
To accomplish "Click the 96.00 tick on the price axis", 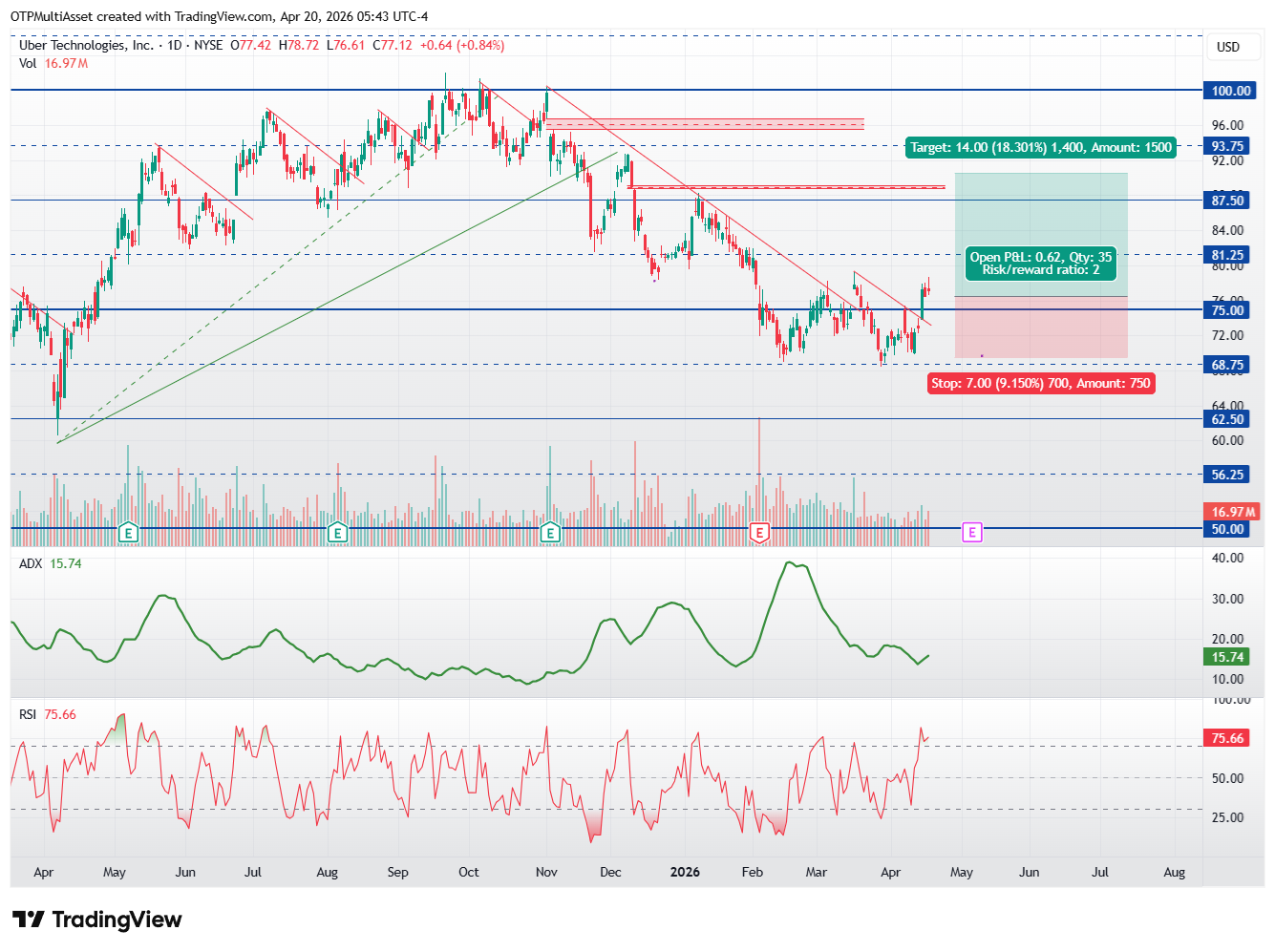I will click(1227, 125).
